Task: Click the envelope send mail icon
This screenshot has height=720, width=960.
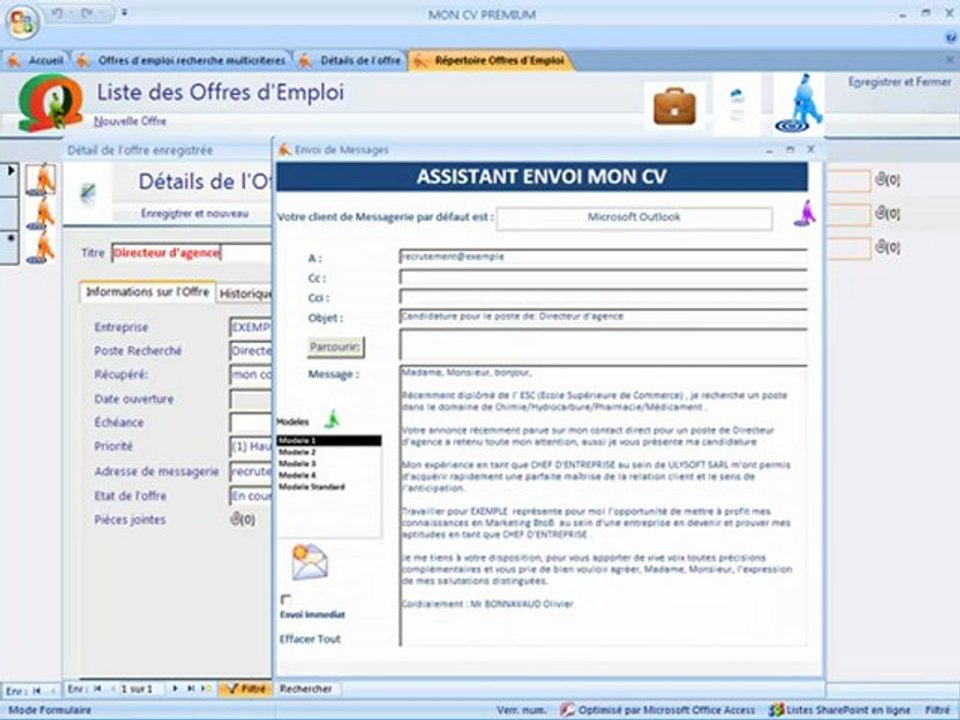Action: (309, 562)
